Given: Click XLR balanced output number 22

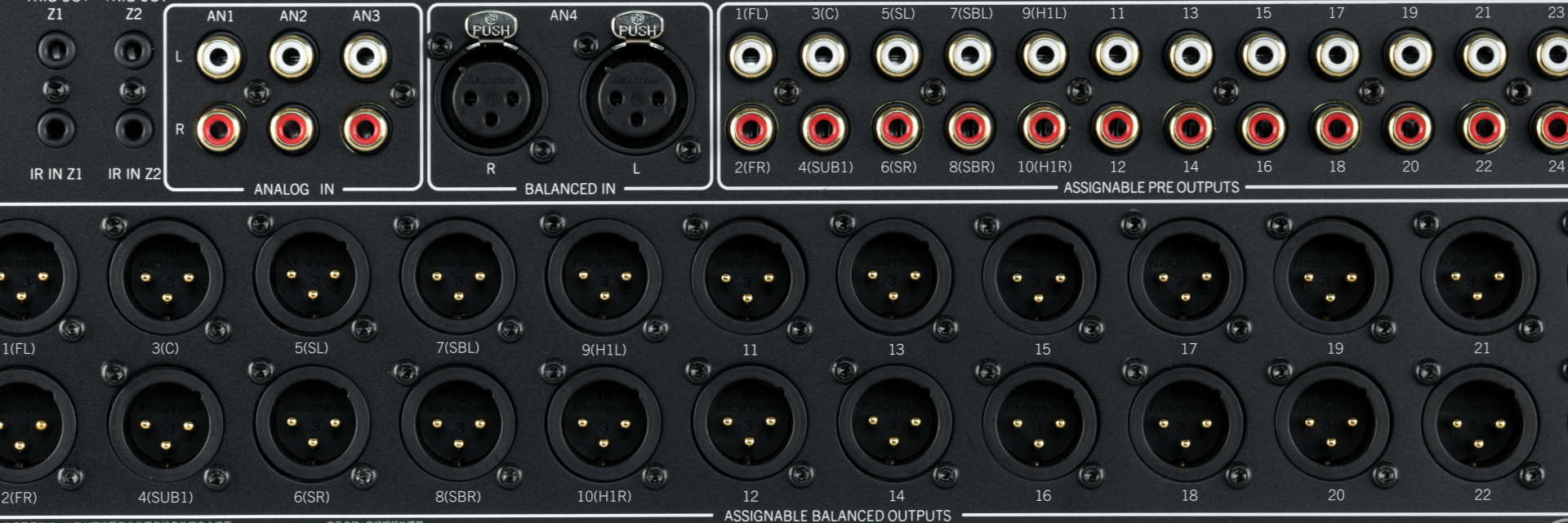Looking at the screenshot, I should pyautogui.click(x=1478, y=424).
